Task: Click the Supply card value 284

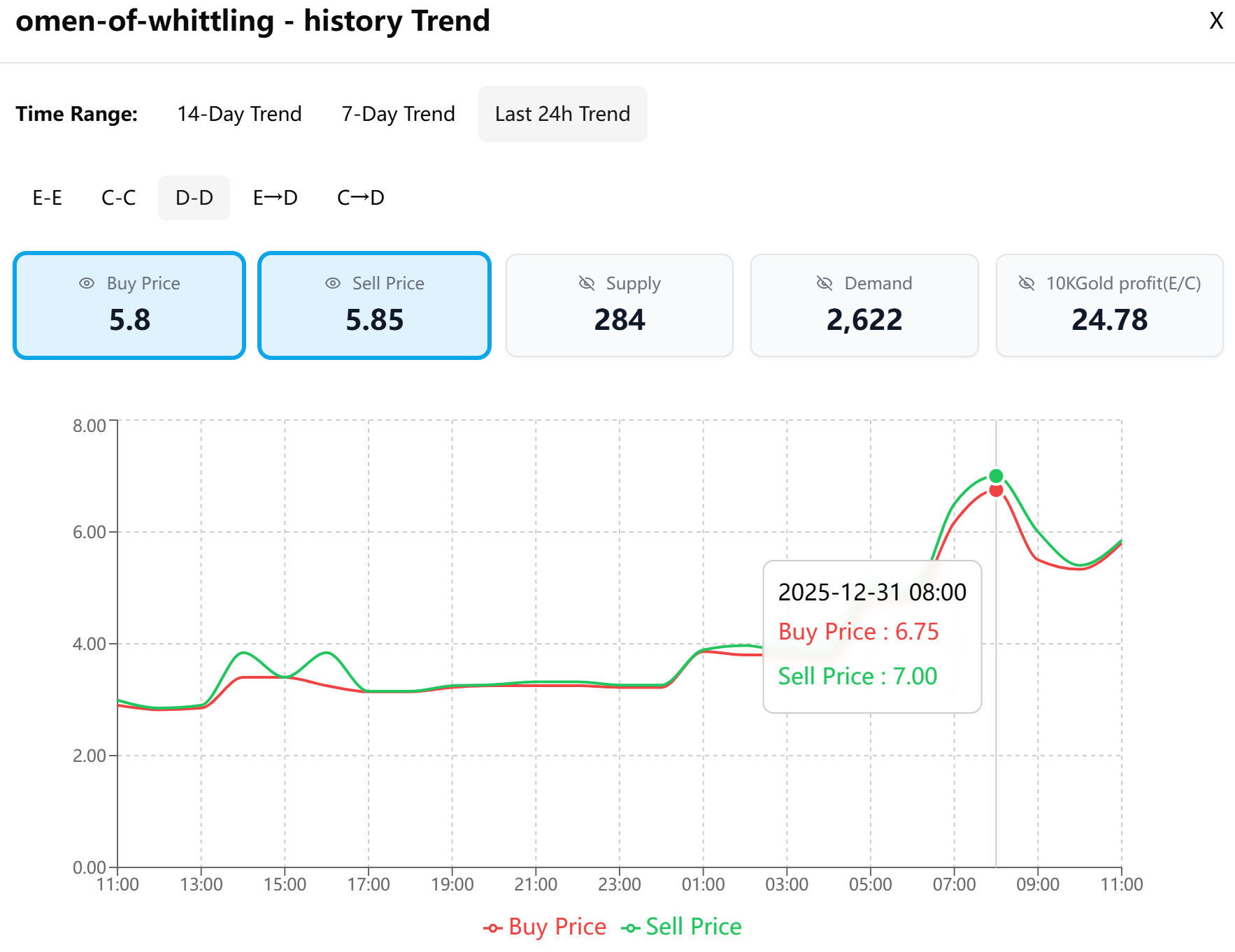Action: [619, 320]
